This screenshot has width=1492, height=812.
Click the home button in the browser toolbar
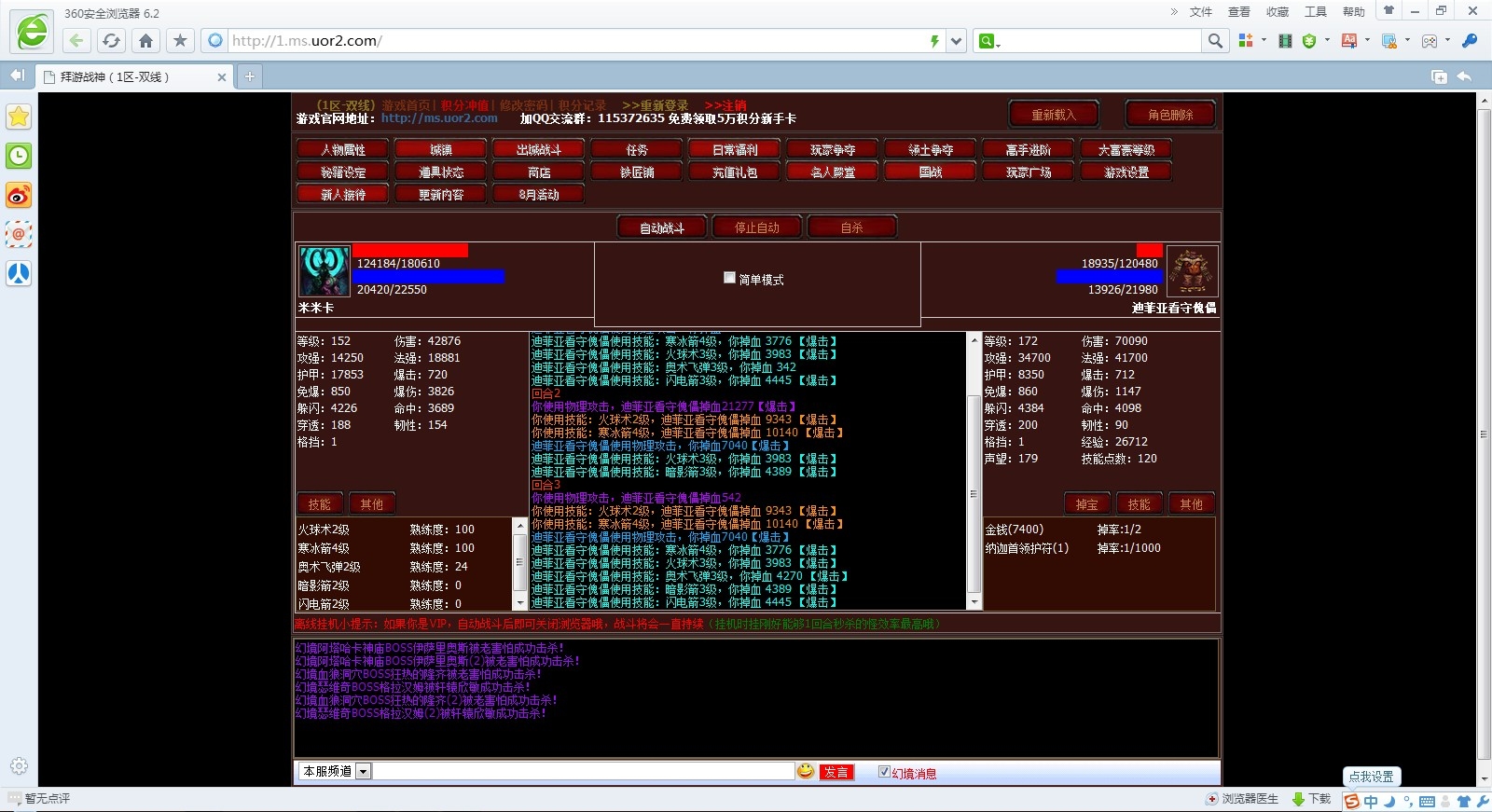[x=145, y=41]
